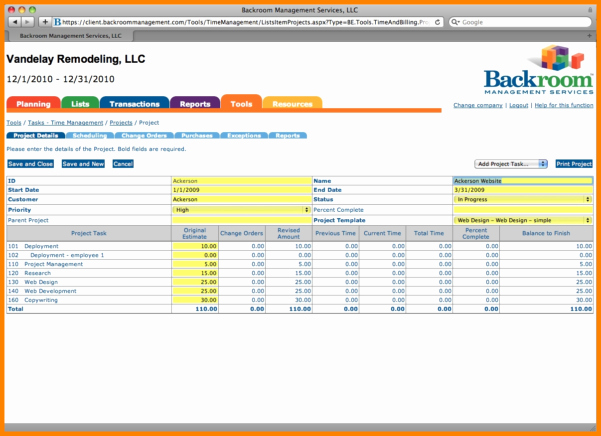The image size is (601, 436).
Task: Select the 160 Copywriting task row
Action: pos(300,300)
